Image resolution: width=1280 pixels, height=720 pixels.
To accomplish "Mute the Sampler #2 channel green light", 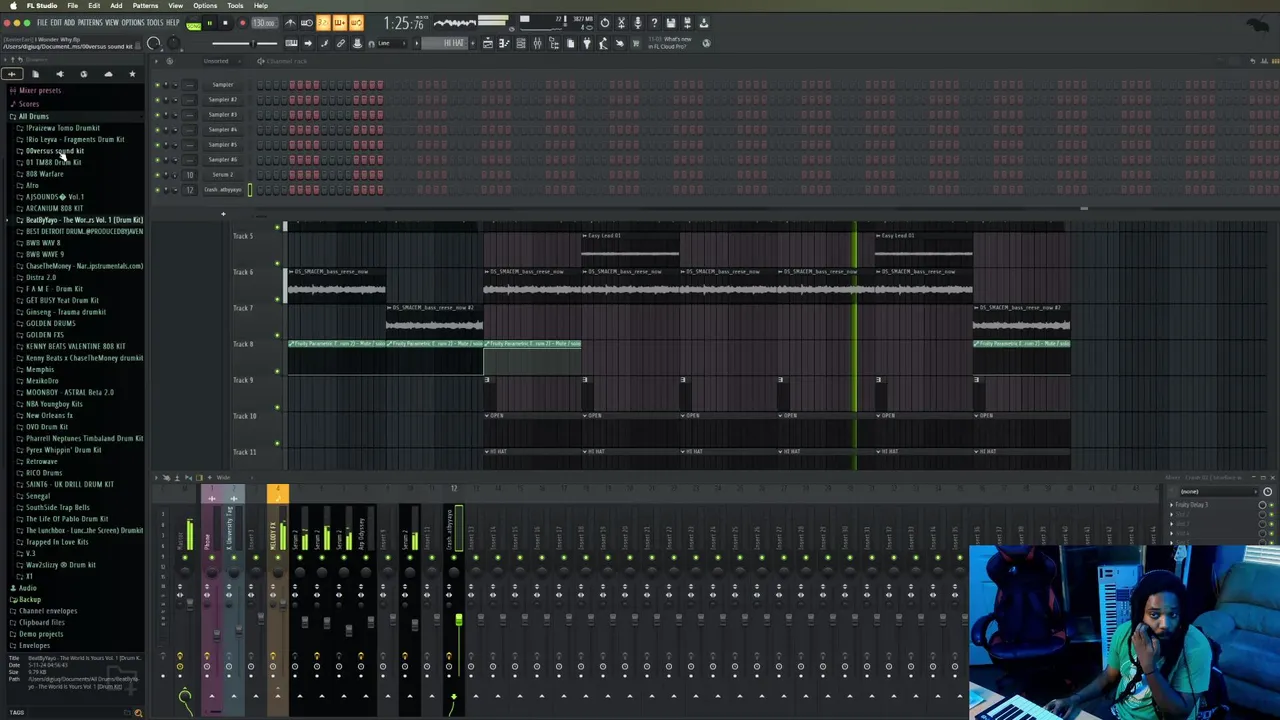I will point(157,100).
